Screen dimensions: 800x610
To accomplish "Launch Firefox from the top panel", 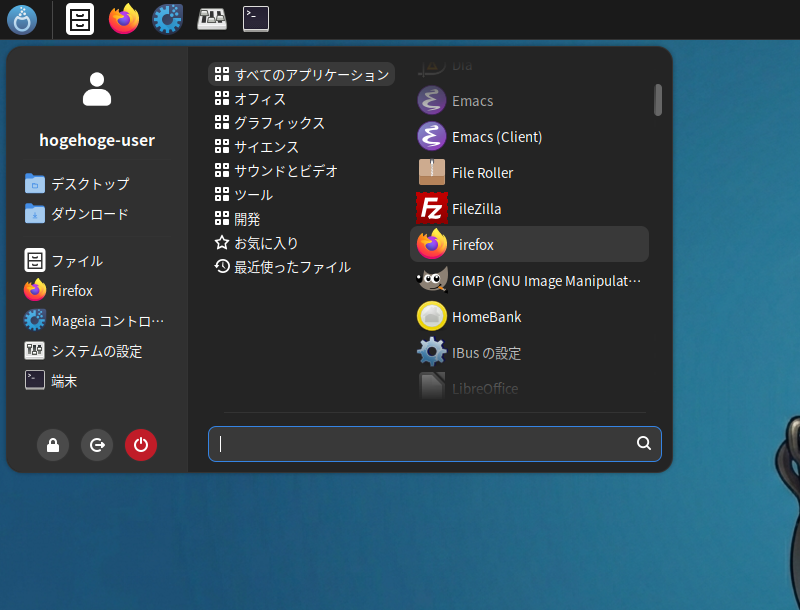I will point(124,19).
